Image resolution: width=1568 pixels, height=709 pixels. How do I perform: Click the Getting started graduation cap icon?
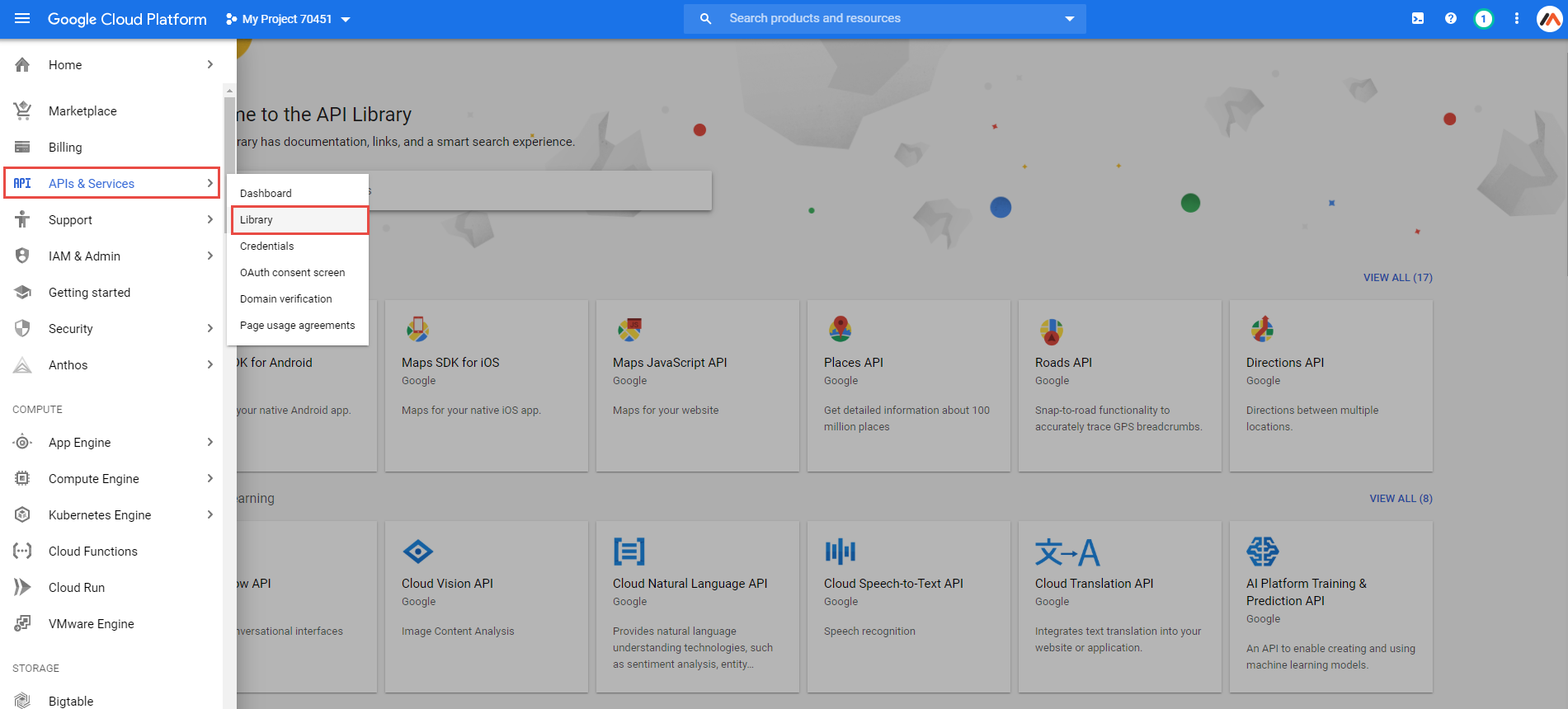(x=22, y=292)
